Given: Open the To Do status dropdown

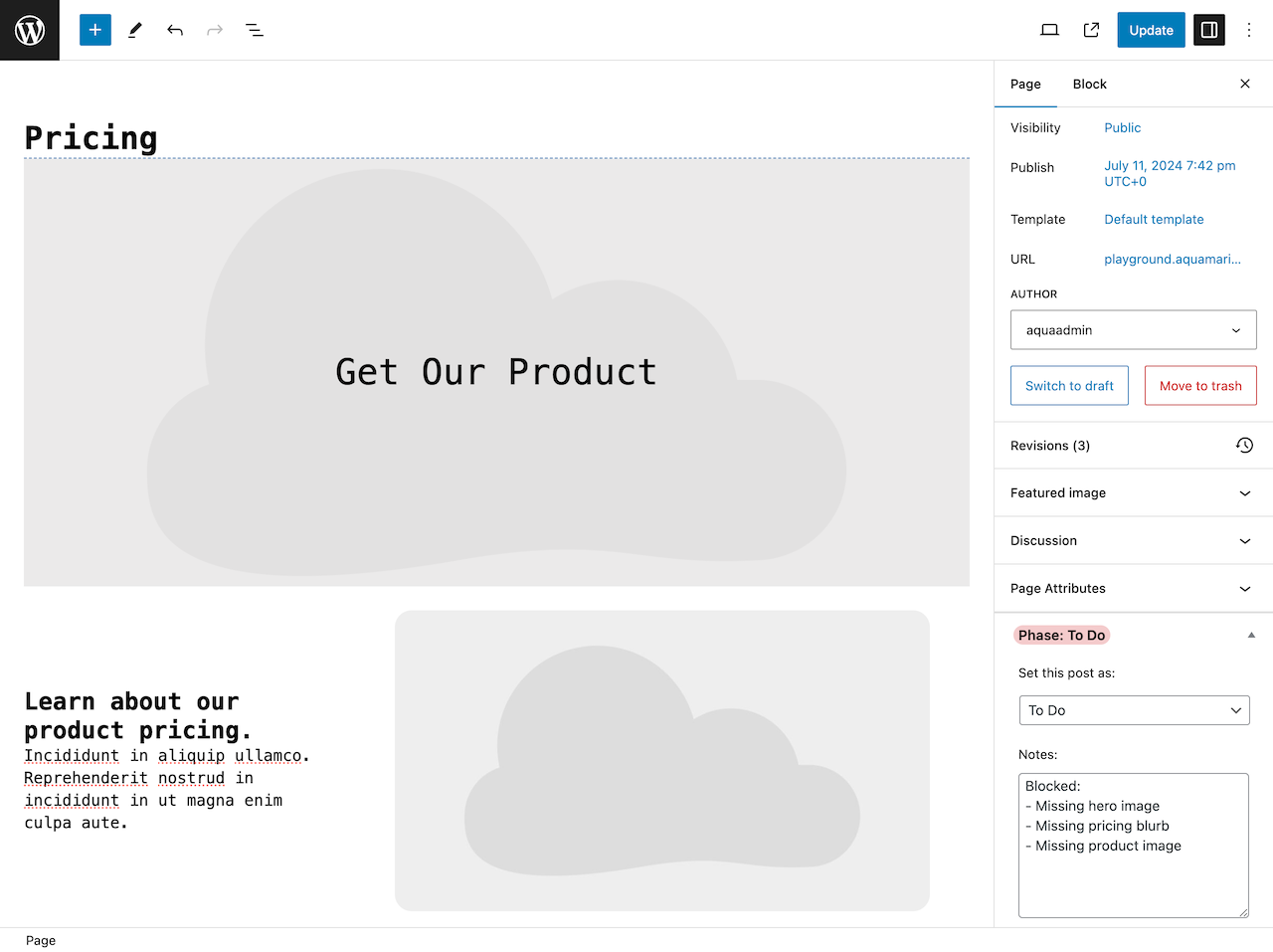Looking at the screenshot, I should tap(1134, 710).
